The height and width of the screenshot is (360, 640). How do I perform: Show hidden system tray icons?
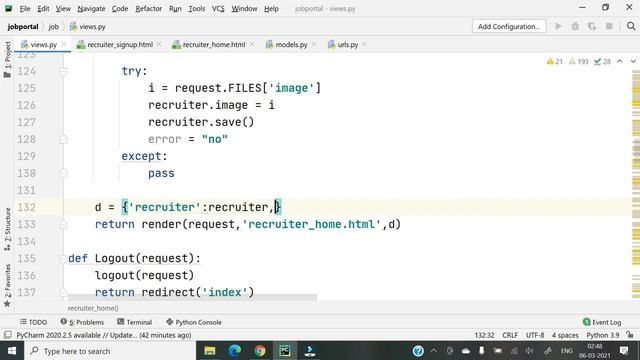[434, 351]
